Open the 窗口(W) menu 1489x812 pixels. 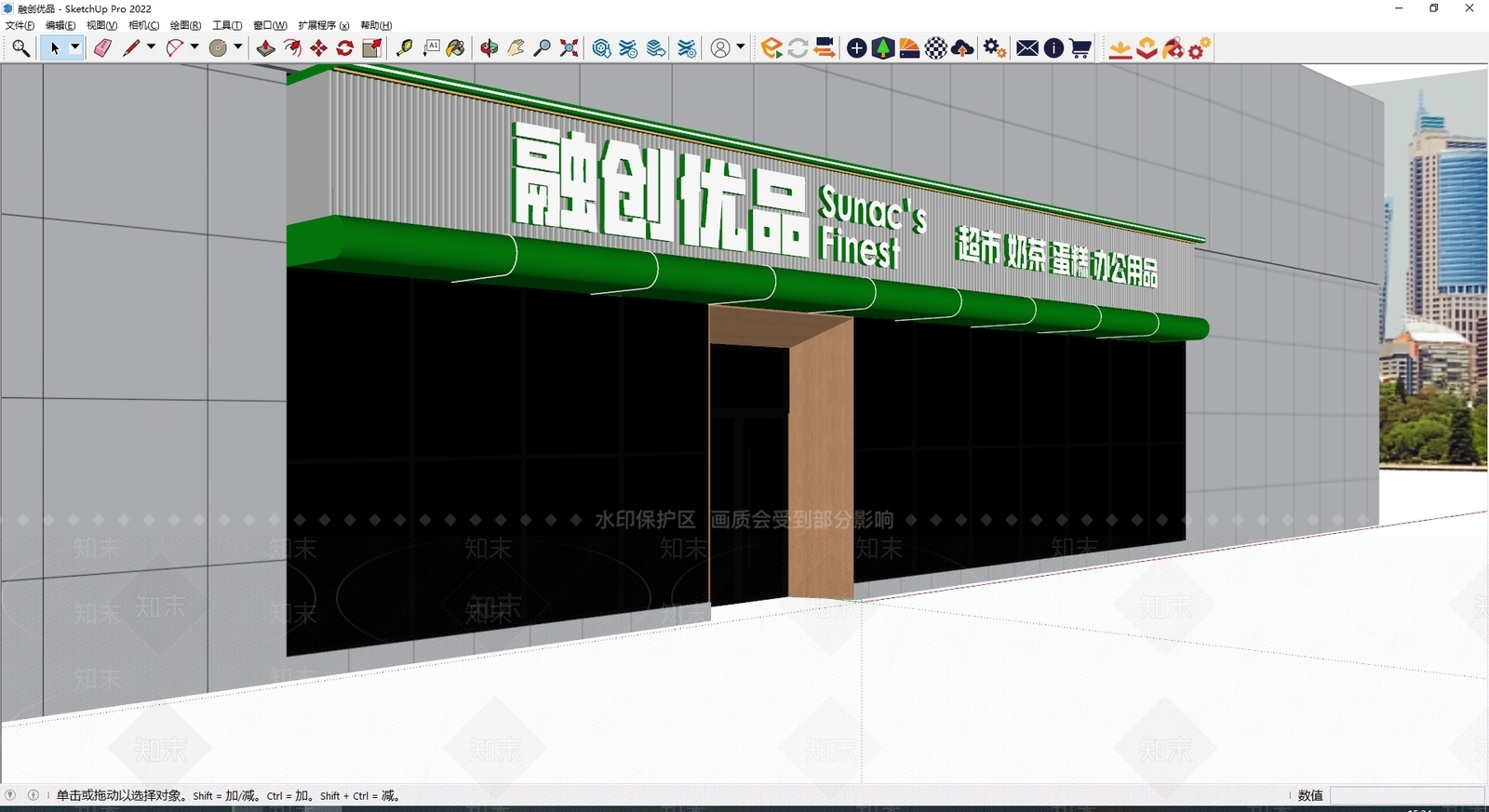(270, 25)
